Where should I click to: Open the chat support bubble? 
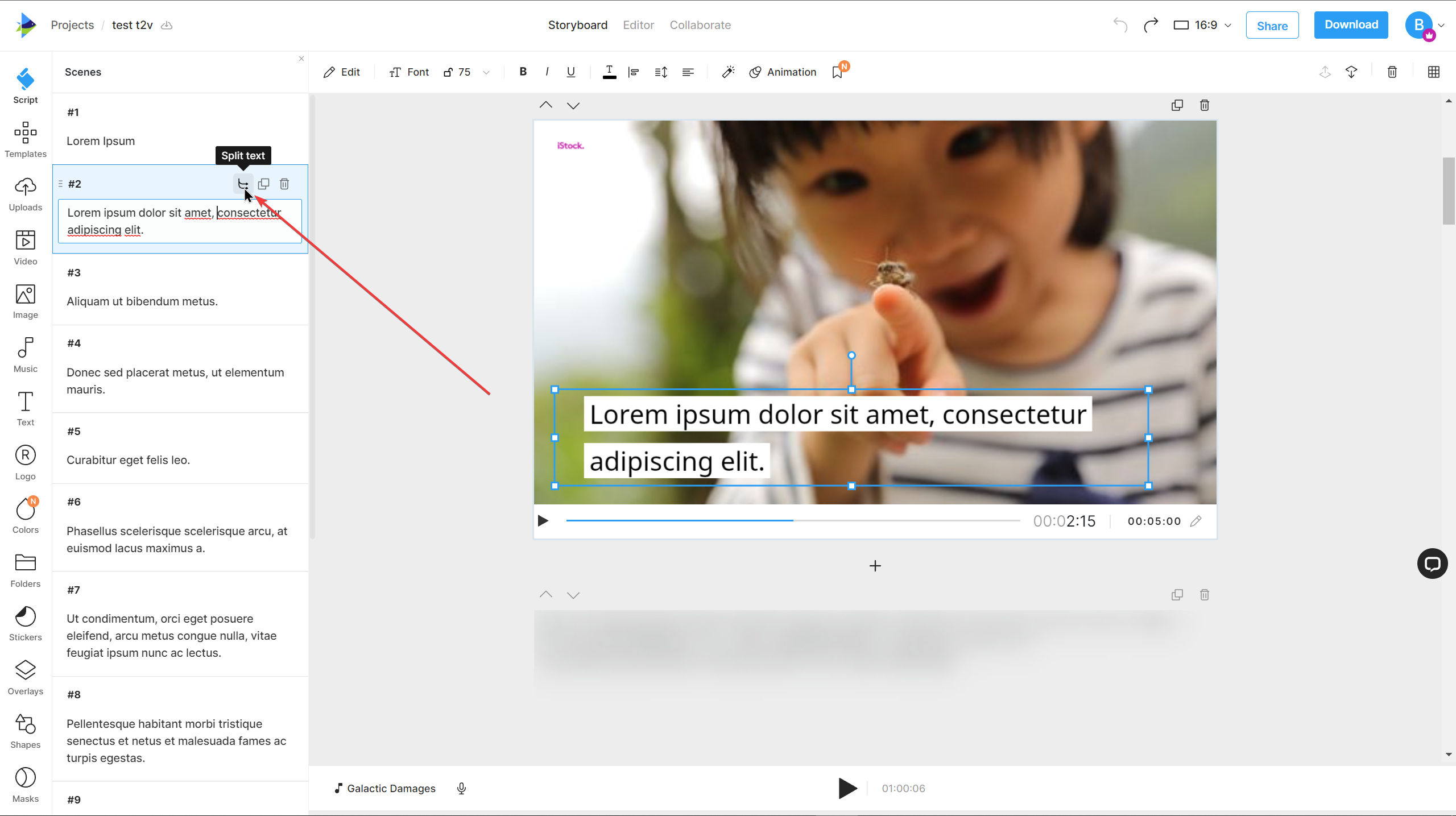coord(1433,564)
